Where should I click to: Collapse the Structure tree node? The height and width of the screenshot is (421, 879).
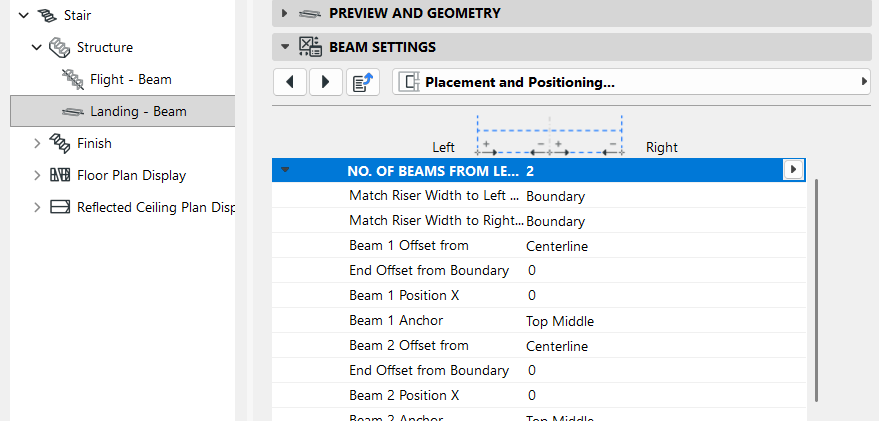37,48
